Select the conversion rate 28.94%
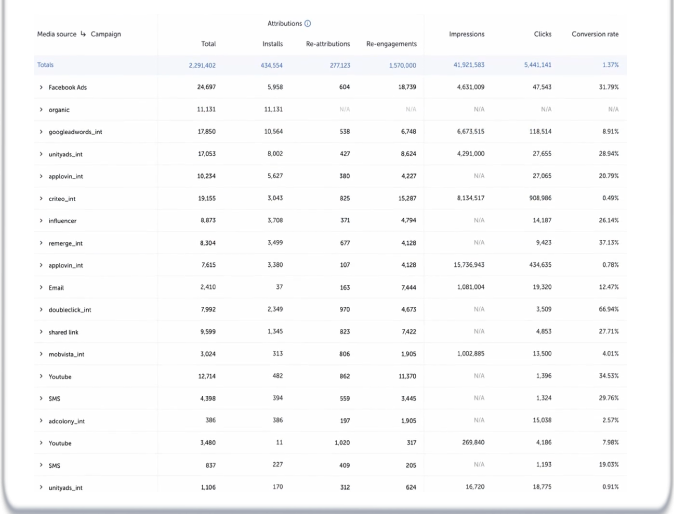The image size is (674, 514). tap(609, 153)
